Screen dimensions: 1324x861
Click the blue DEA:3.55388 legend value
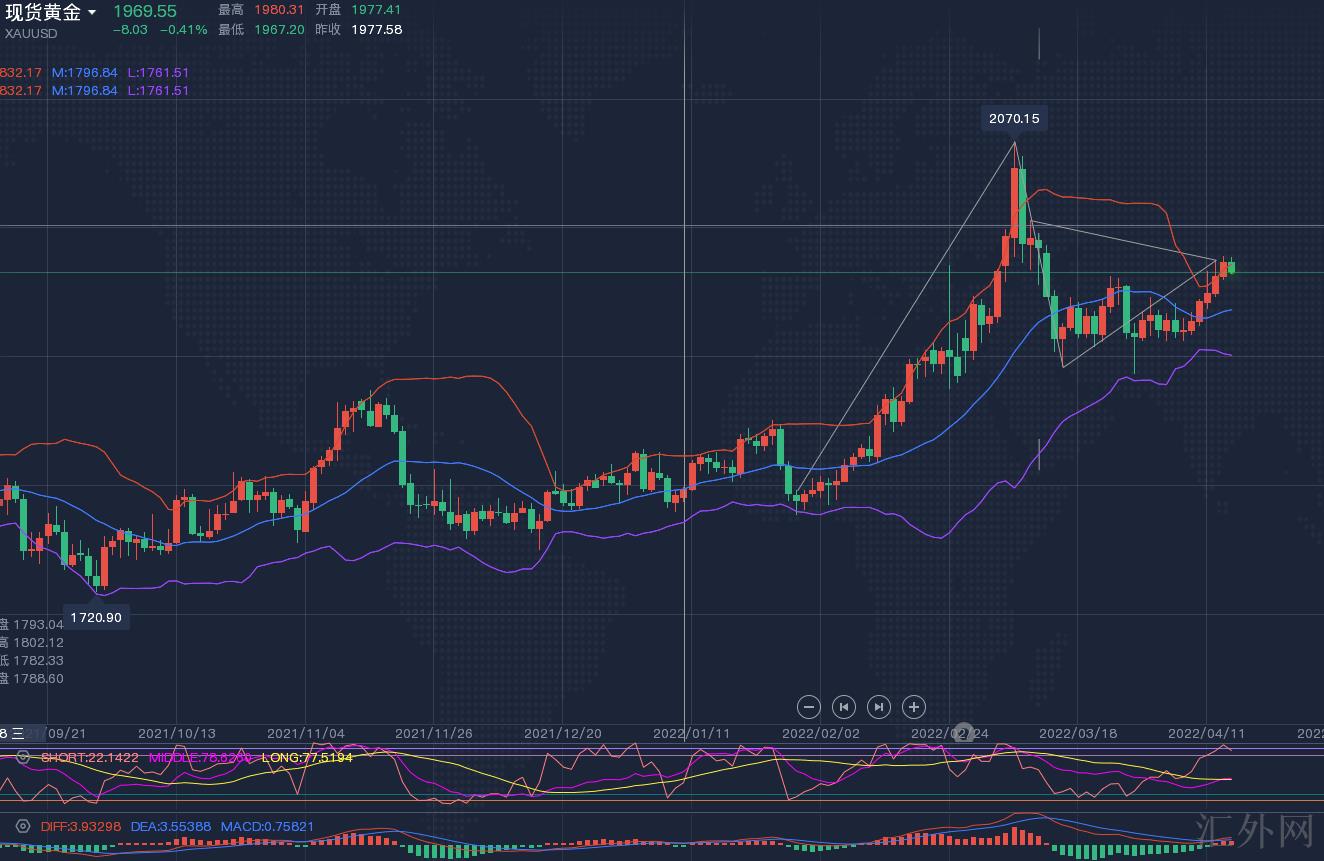tap(171, 827)
